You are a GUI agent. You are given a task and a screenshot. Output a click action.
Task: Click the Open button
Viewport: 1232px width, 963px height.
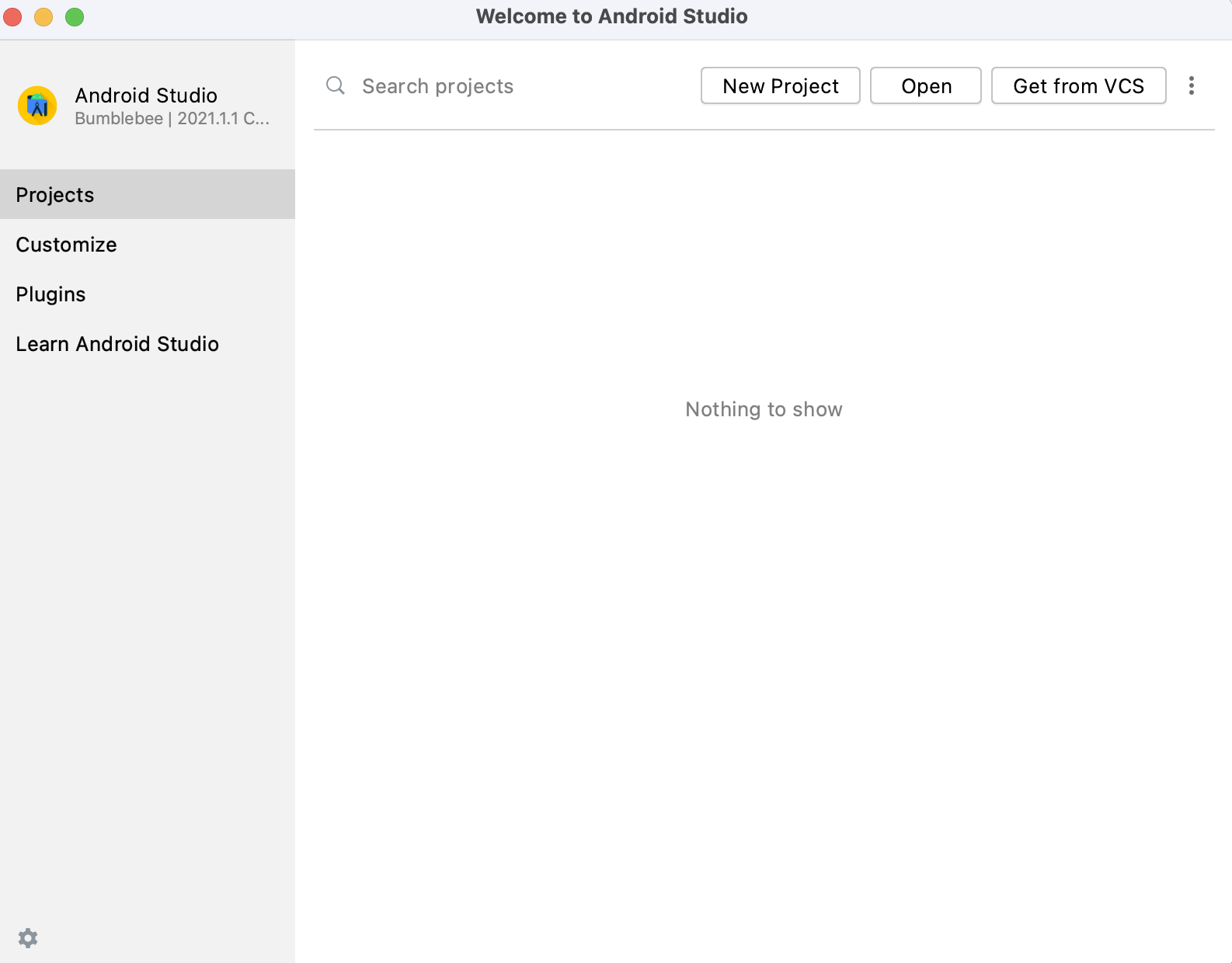(926, 85)
